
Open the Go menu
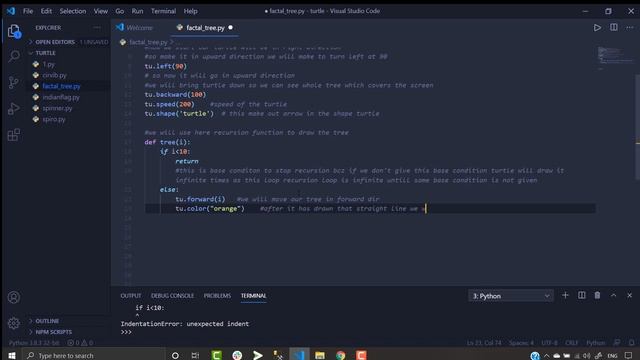click(120, 11)
